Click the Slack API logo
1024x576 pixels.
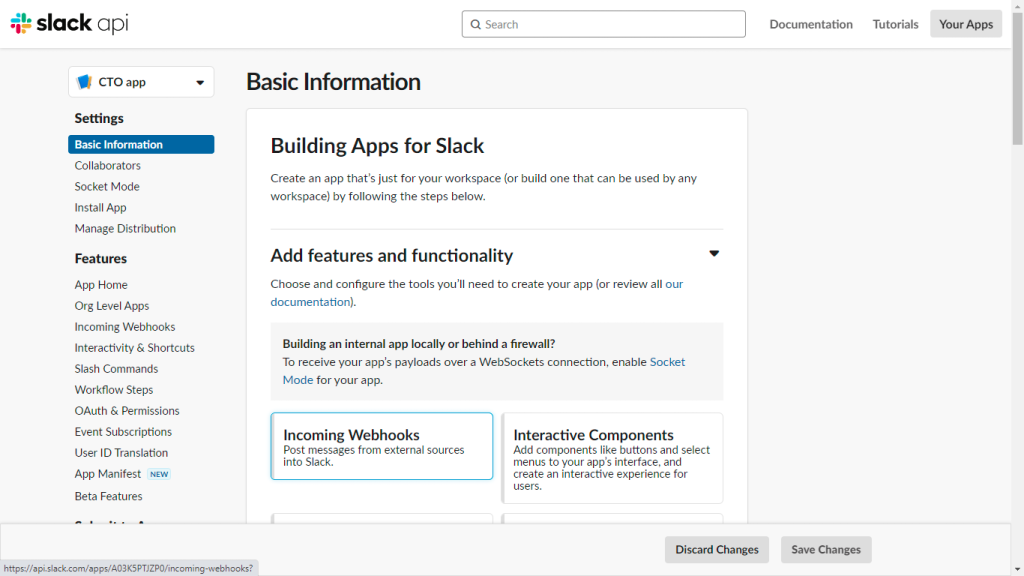[69, 24]
